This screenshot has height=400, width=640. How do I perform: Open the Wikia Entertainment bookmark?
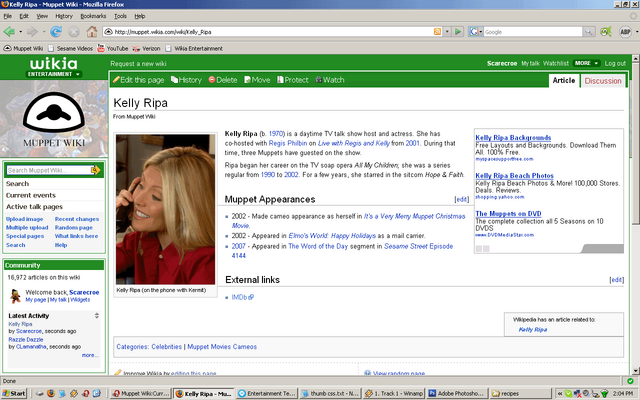pyautogui.click(x=194, y=48)
